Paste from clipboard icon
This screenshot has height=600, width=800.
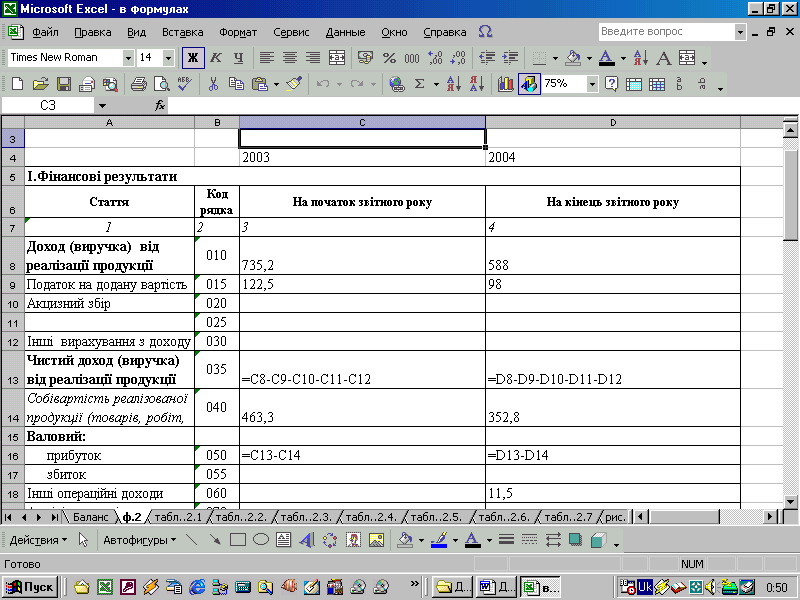coord(260,84)
